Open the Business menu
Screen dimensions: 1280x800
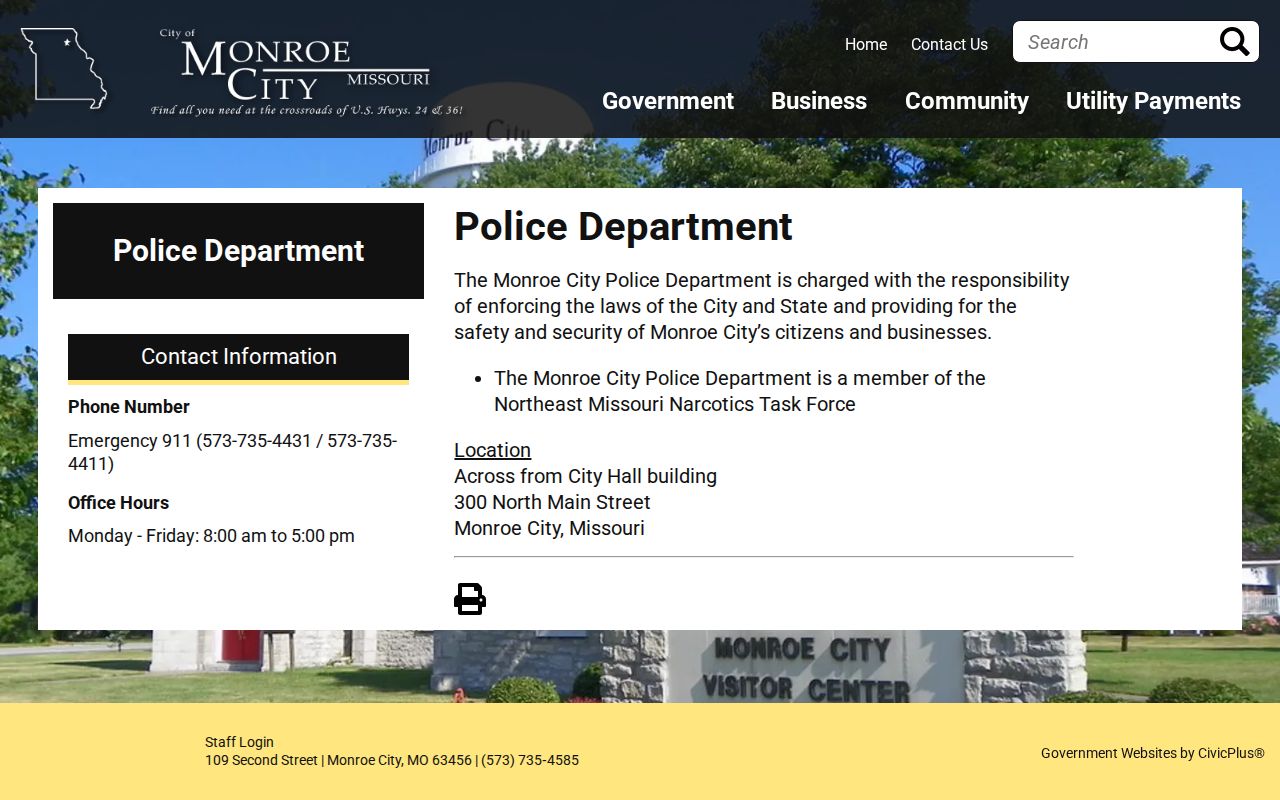819,101
